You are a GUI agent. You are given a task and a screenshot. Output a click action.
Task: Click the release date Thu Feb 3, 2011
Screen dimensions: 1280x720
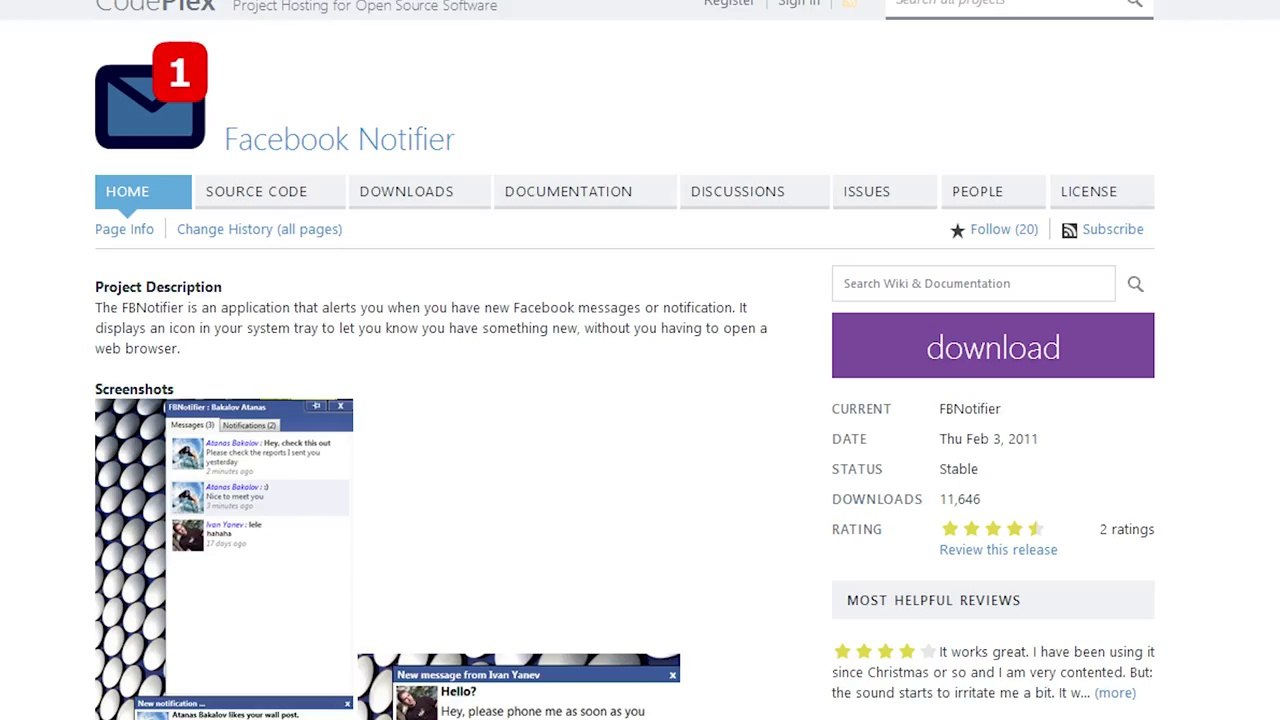tap(989, 439)
